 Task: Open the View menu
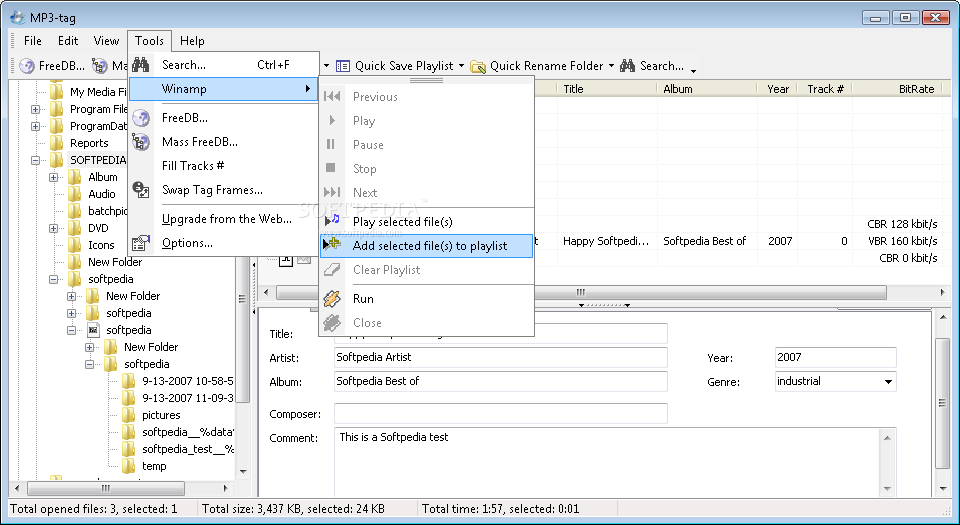(106, 41)
